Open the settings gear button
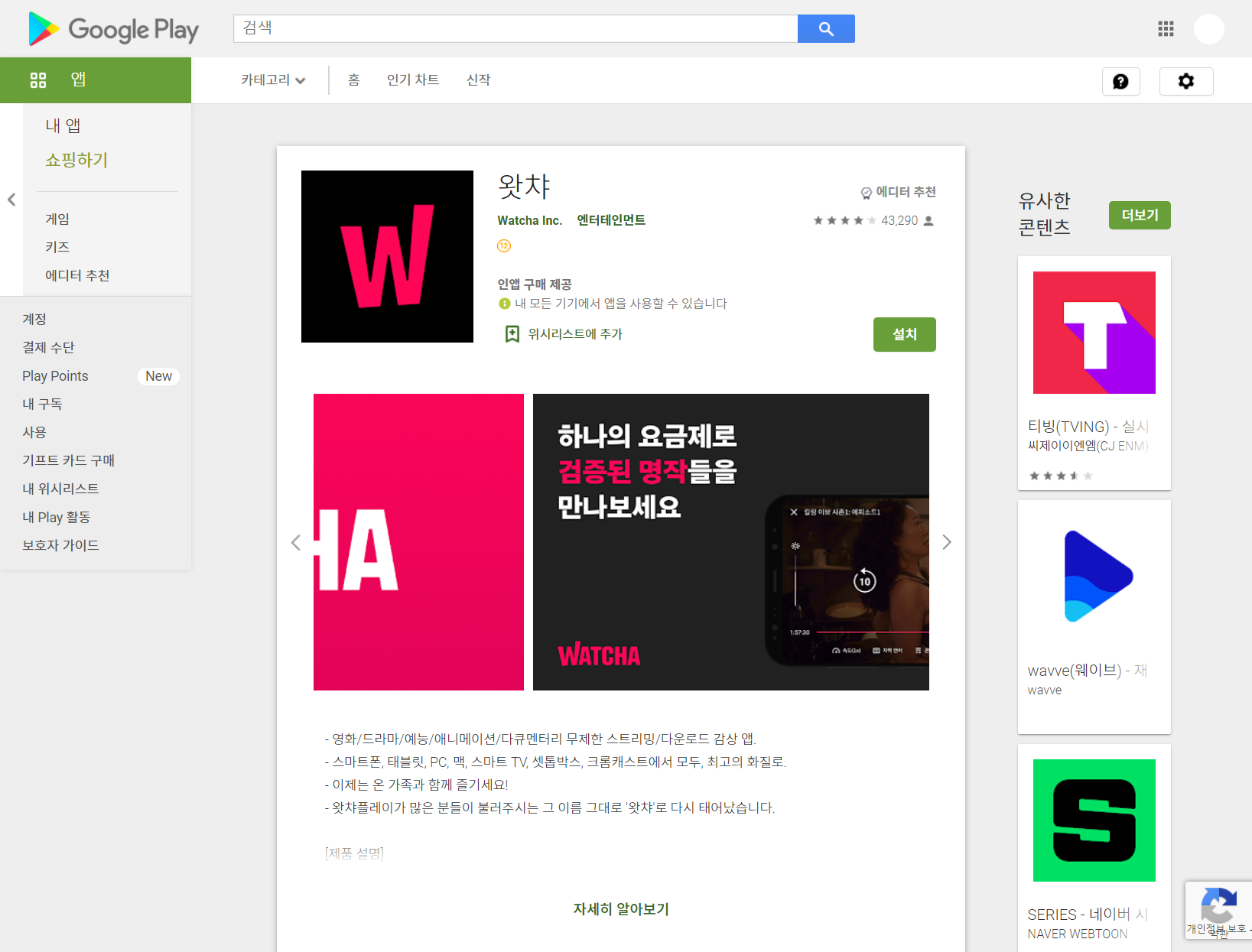 1186,81
